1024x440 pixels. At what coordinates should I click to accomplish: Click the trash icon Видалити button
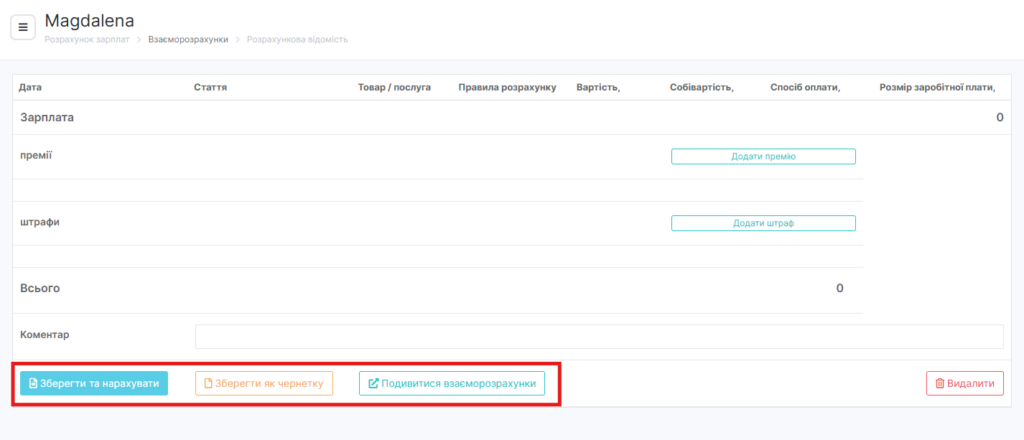click(964, 383)
